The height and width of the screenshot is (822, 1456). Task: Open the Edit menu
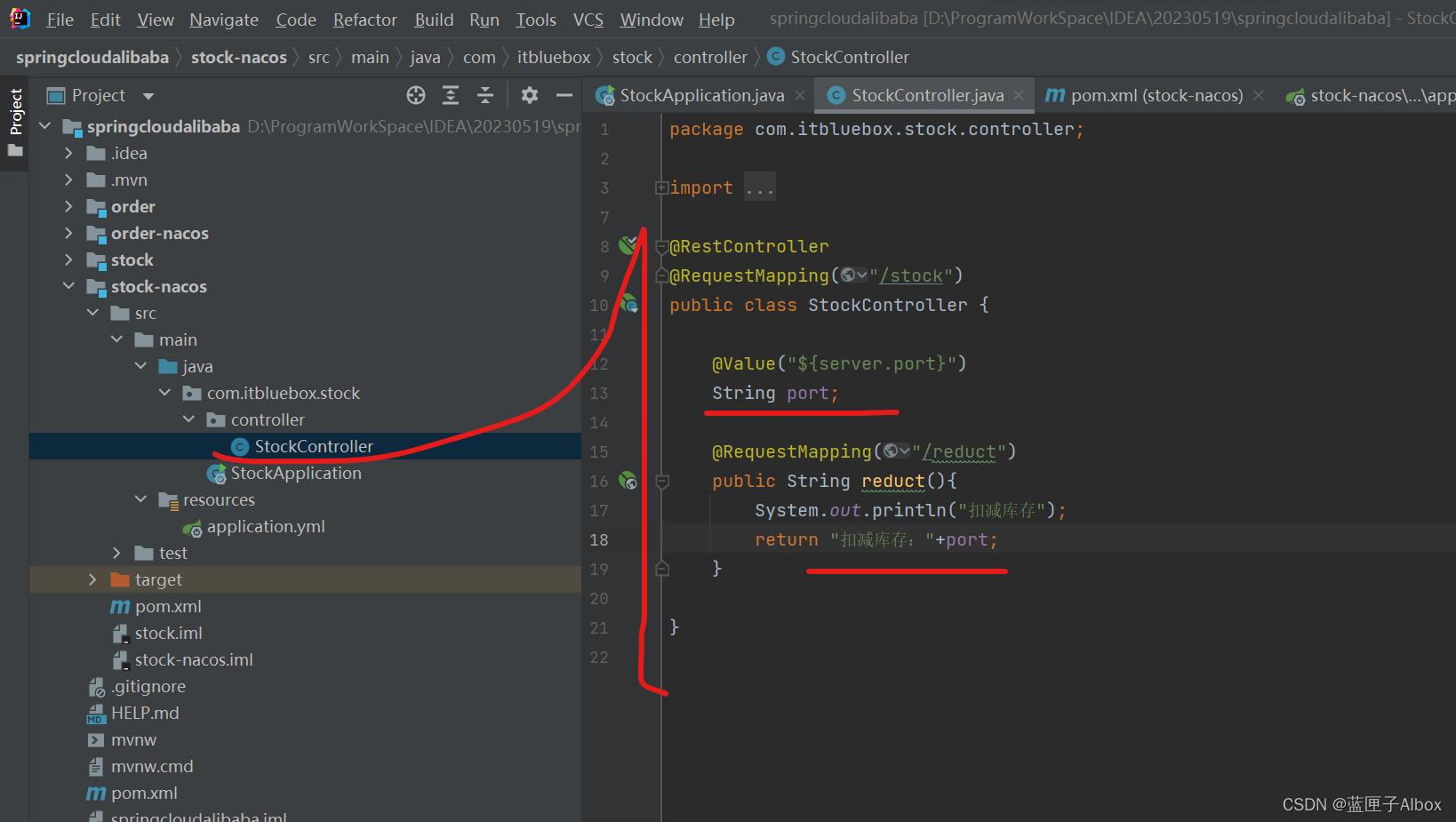point(105,20)
